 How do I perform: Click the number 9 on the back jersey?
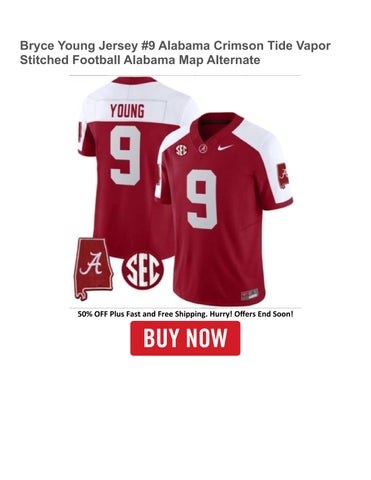125,155
